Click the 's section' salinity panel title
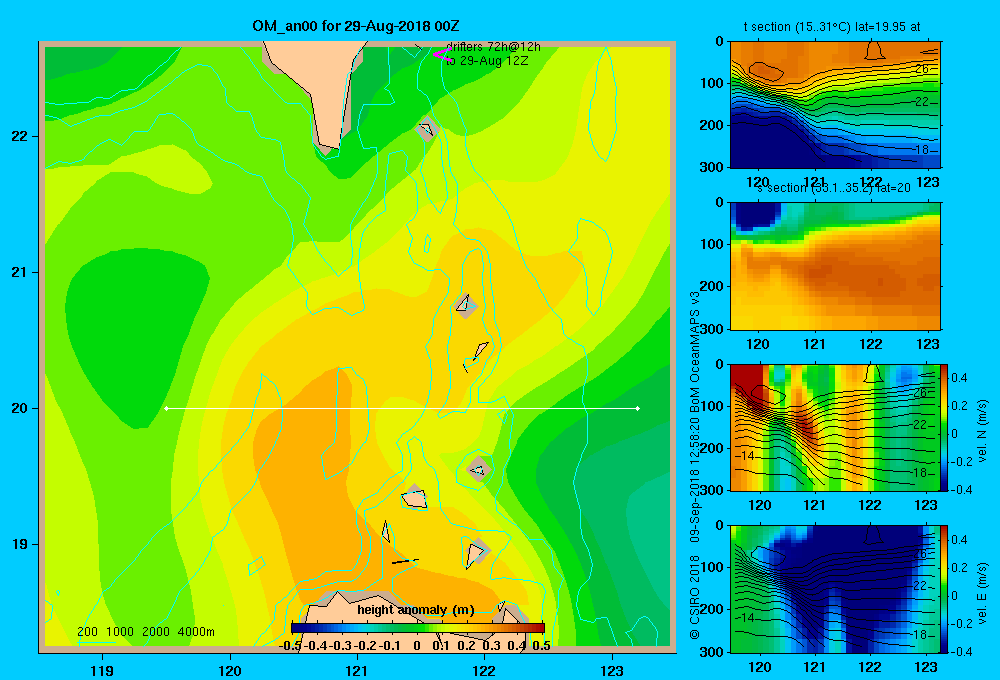 (x=833, y=188)
